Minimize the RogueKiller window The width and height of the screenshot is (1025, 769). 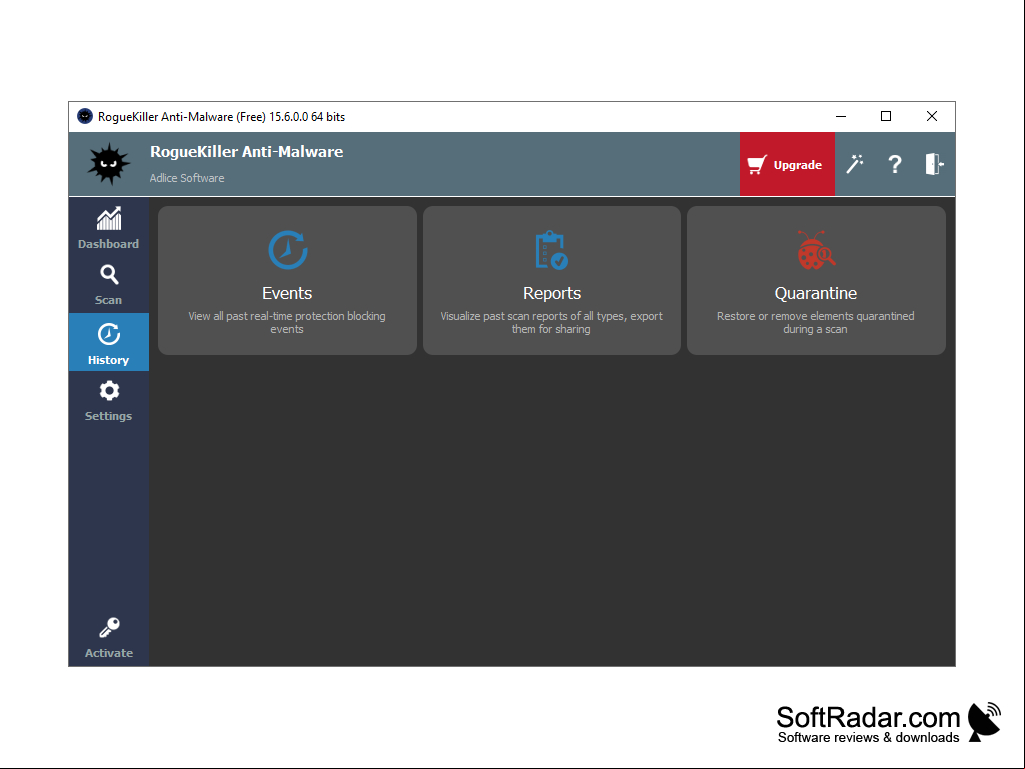pos(841,116)
